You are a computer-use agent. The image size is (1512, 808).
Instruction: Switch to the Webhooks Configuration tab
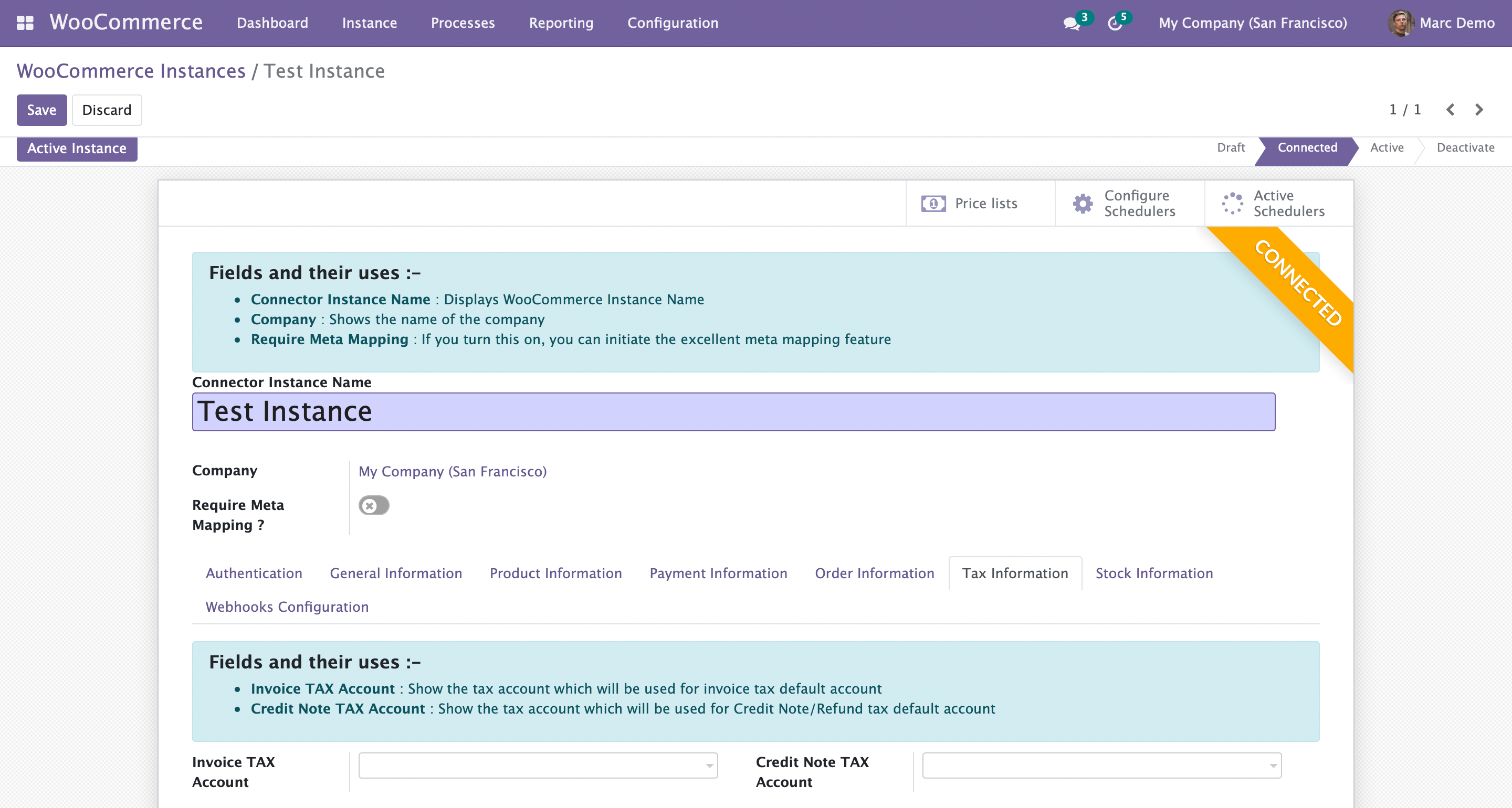pyautogui.click(x=287, y=607)
